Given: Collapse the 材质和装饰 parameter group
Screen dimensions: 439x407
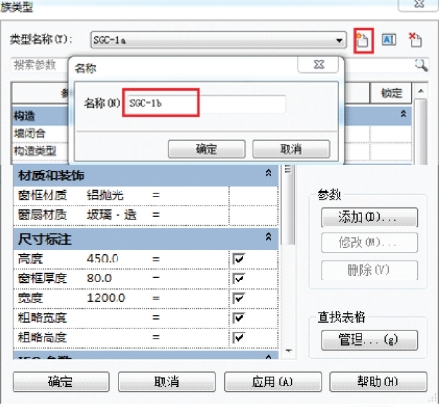Looking at the screenshot, I should (x=268, y=173).
